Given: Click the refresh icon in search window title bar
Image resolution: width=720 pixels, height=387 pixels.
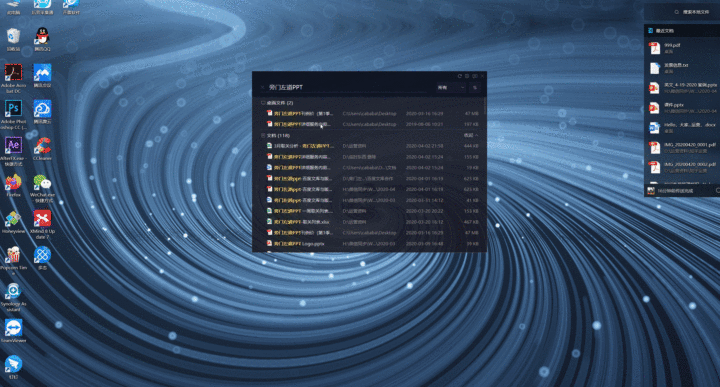Looking at the screenshot, I should 459,76.
